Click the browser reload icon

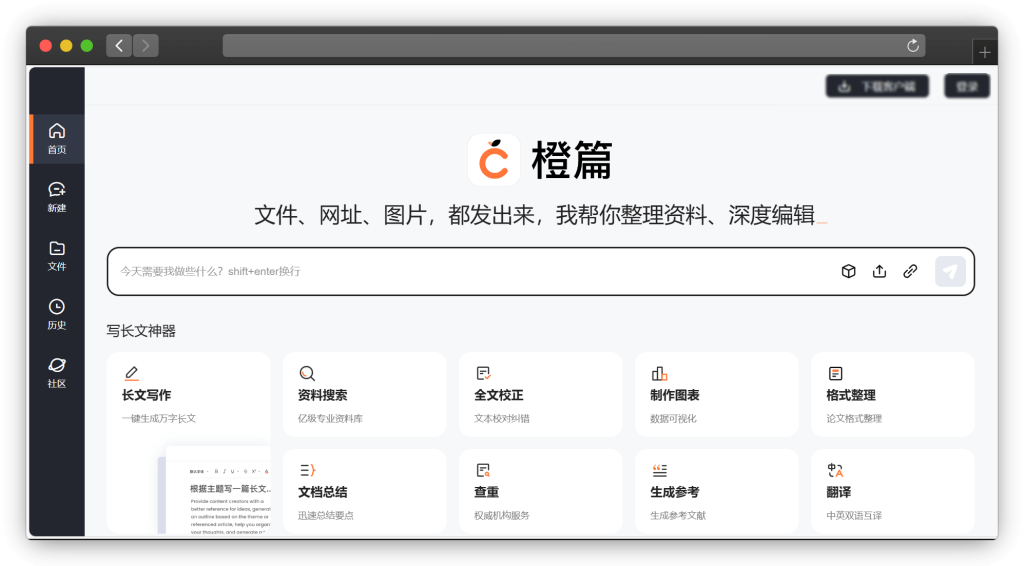point(912,45)
